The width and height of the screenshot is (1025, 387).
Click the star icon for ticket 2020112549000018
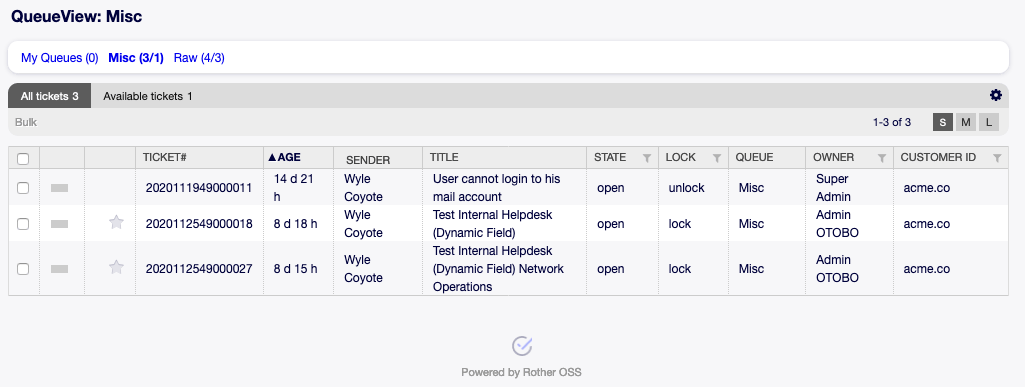click(116, 223)
